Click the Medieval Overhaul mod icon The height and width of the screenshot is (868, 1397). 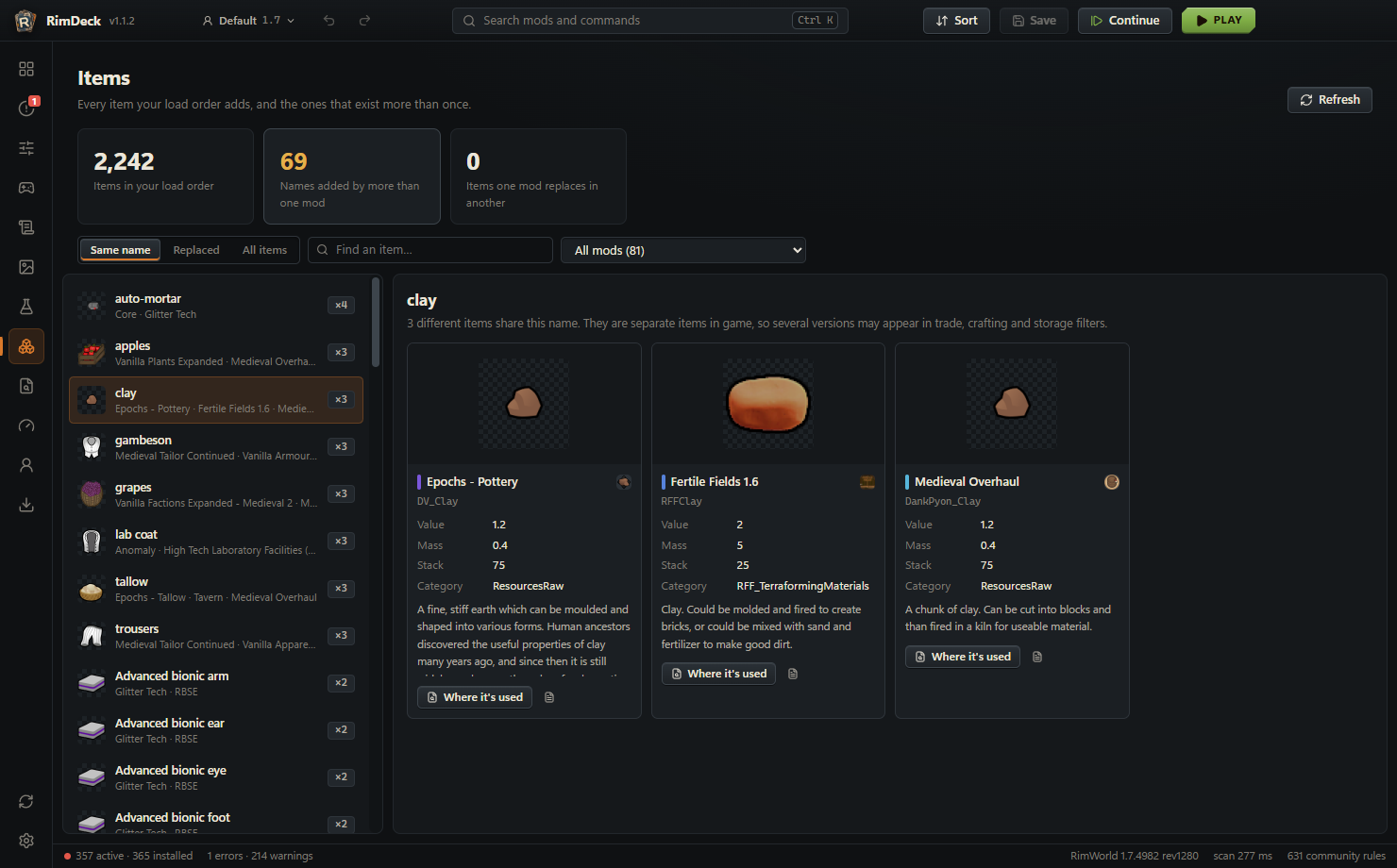click(x=1112, y=482)
